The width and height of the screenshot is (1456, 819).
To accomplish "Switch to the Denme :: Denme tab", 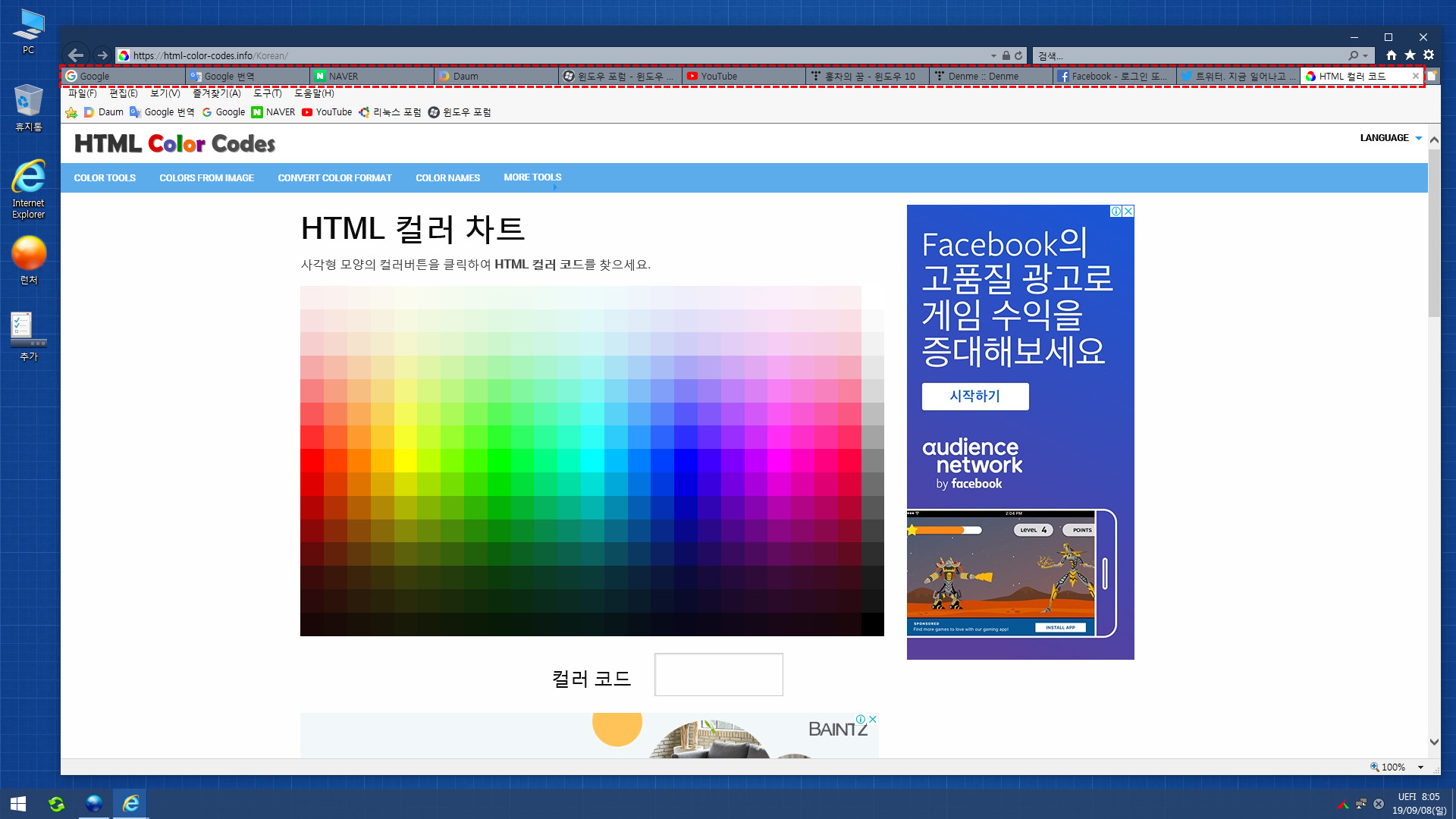I will click(x=991, y=76).
